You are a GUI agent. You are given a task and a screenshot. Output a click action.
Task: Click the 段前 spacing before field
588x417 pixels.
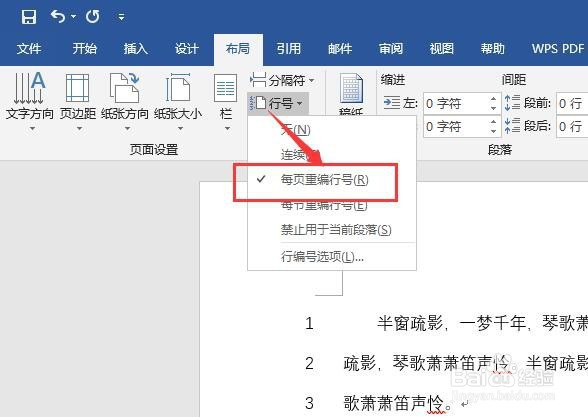coord(572,104)
